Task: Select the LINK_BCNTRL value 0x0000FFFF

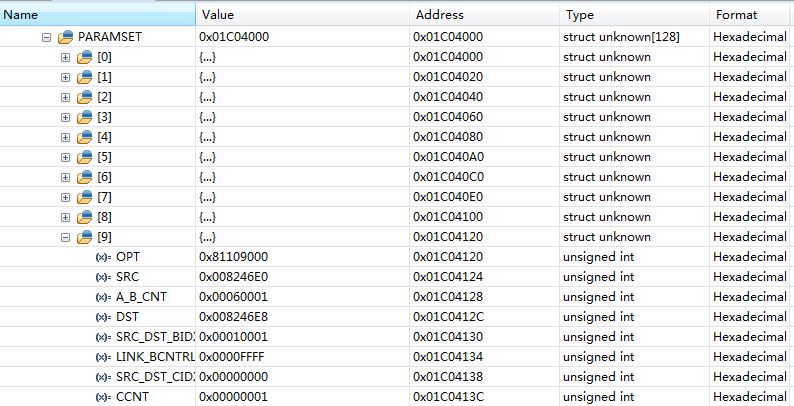Action: (235, 357)
